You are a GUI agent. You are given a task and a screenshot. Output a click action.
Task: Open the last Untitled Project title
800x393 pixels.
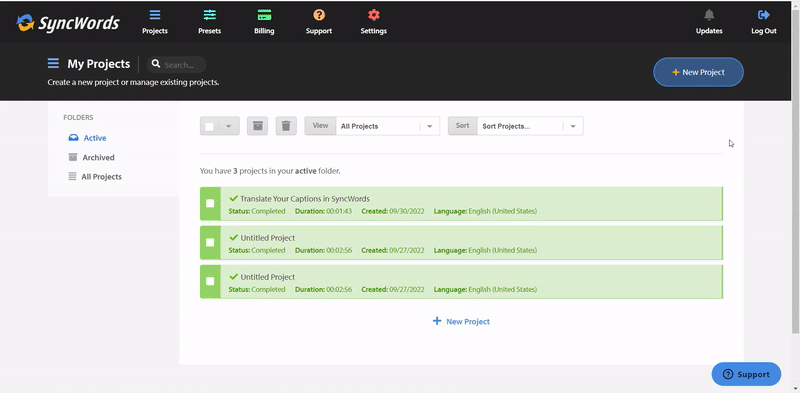point(267,277)
